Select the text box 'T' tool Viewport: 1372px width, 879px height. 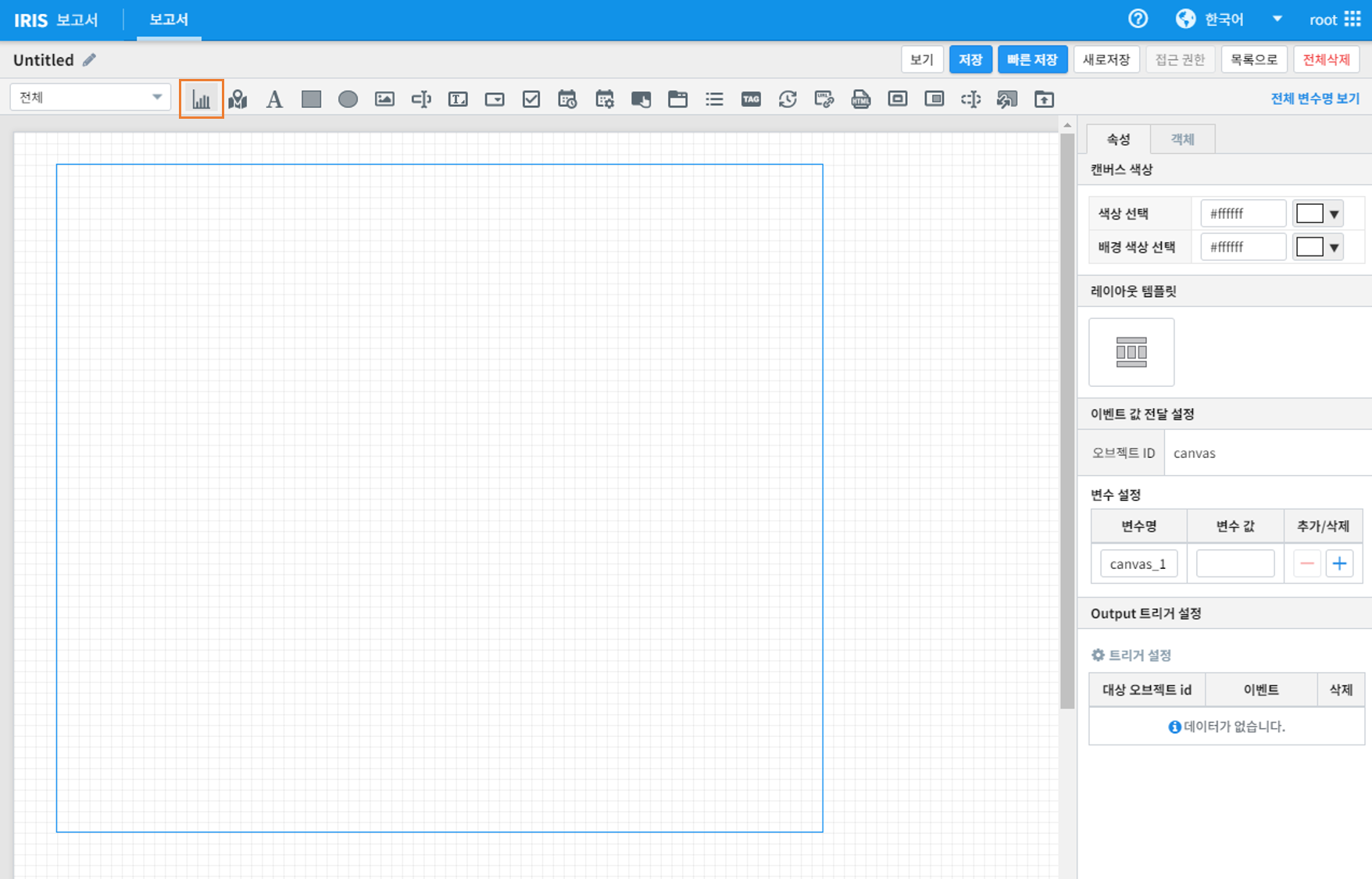tap(458, 99)
